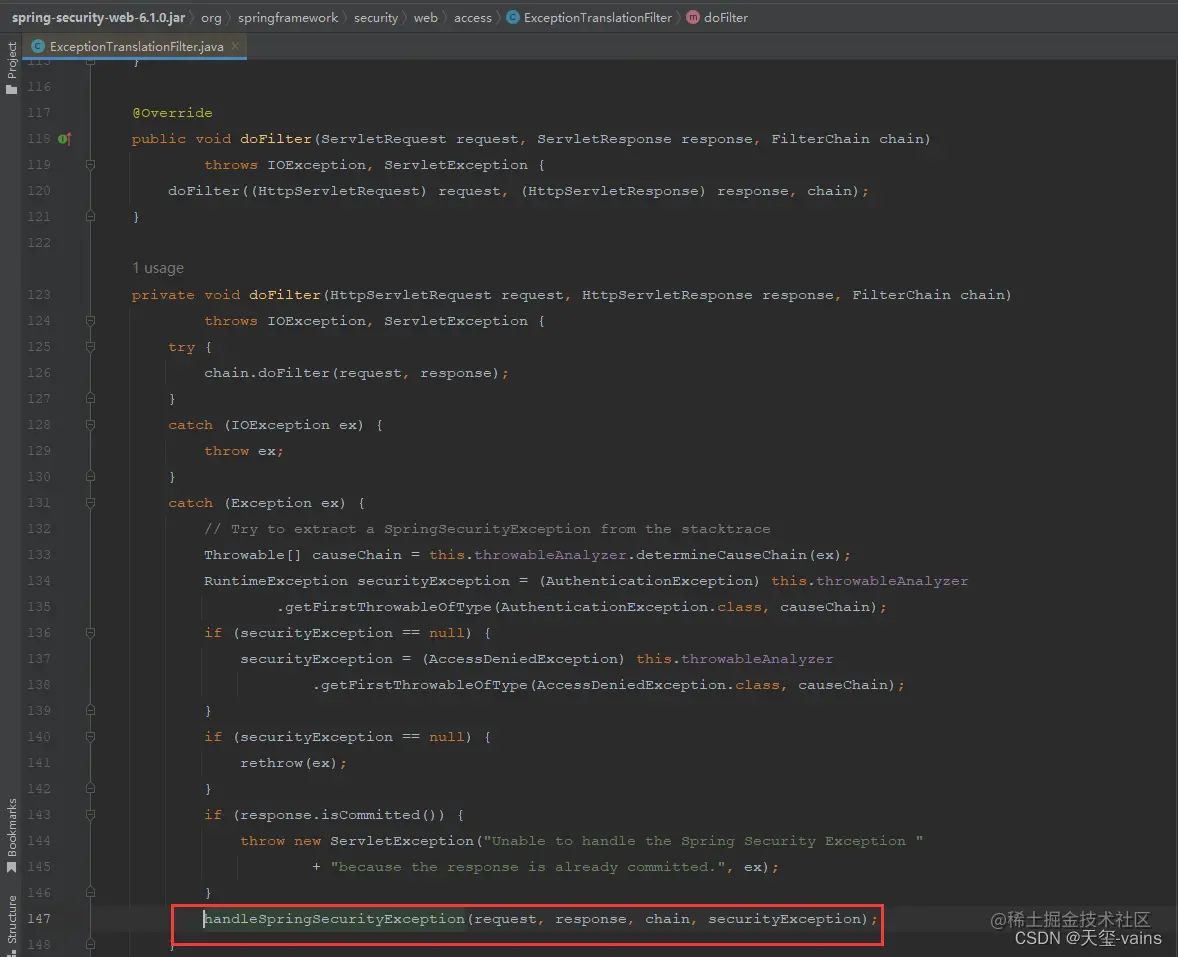Click the 'because the response is already committed' string
This screenshot has height=957, width=1178.
[x=527, y=867]
